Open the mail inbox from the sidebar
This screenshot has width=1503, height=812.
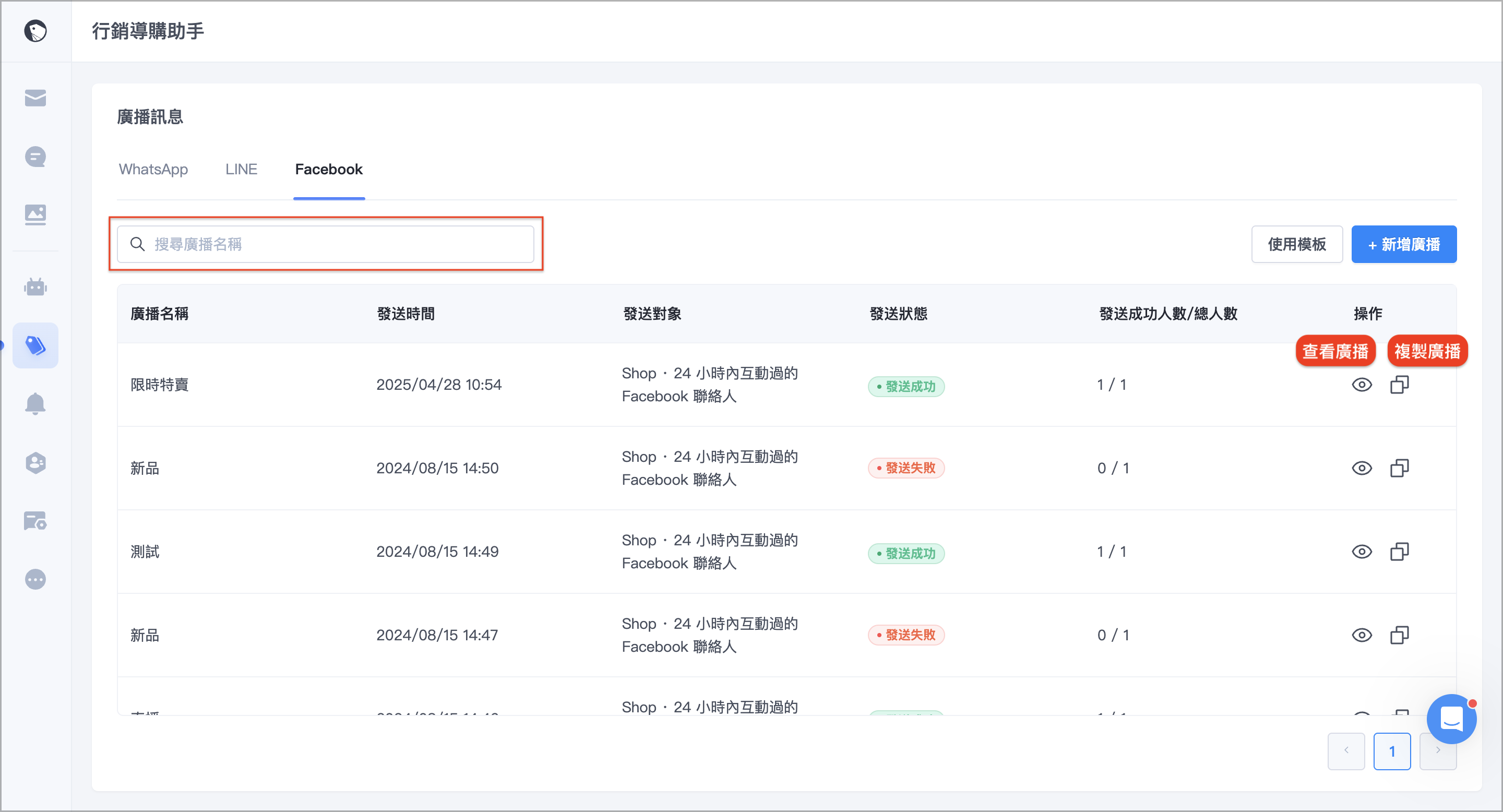point(35,98)
